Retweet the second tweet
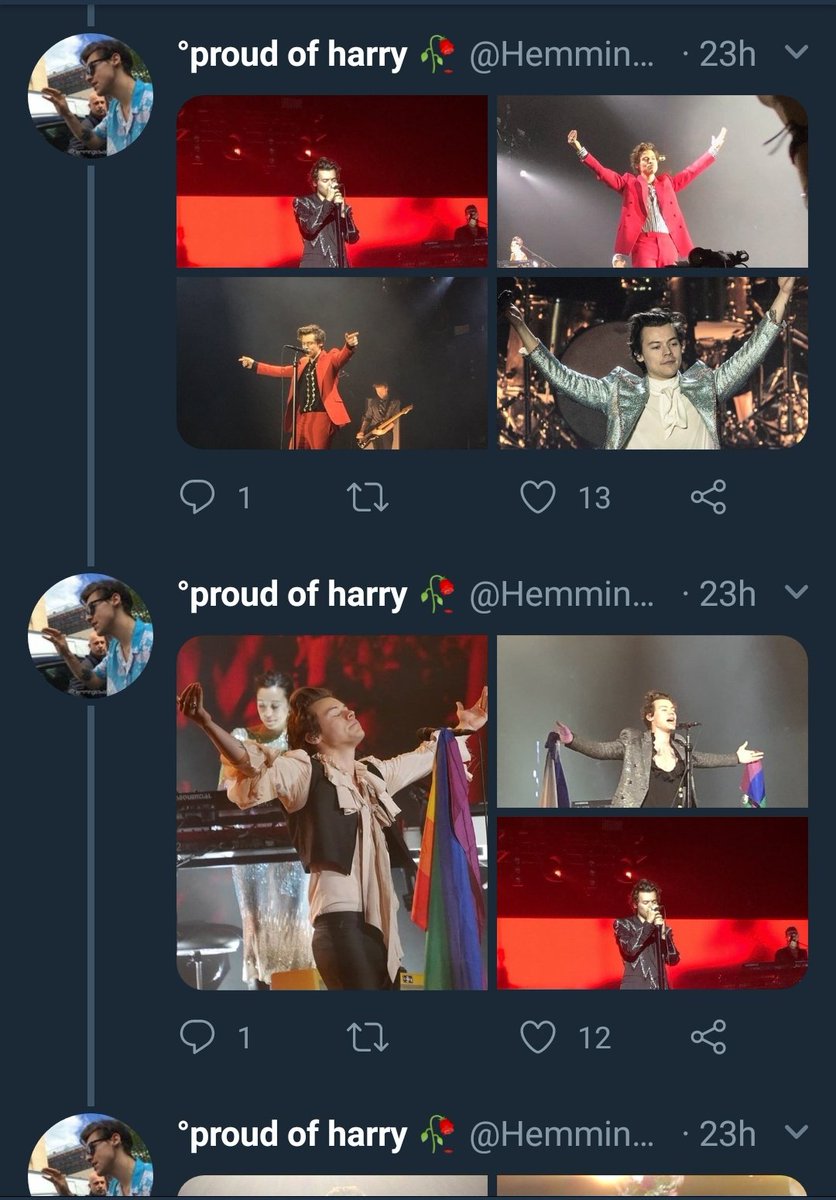 [x=368, y=1037]
